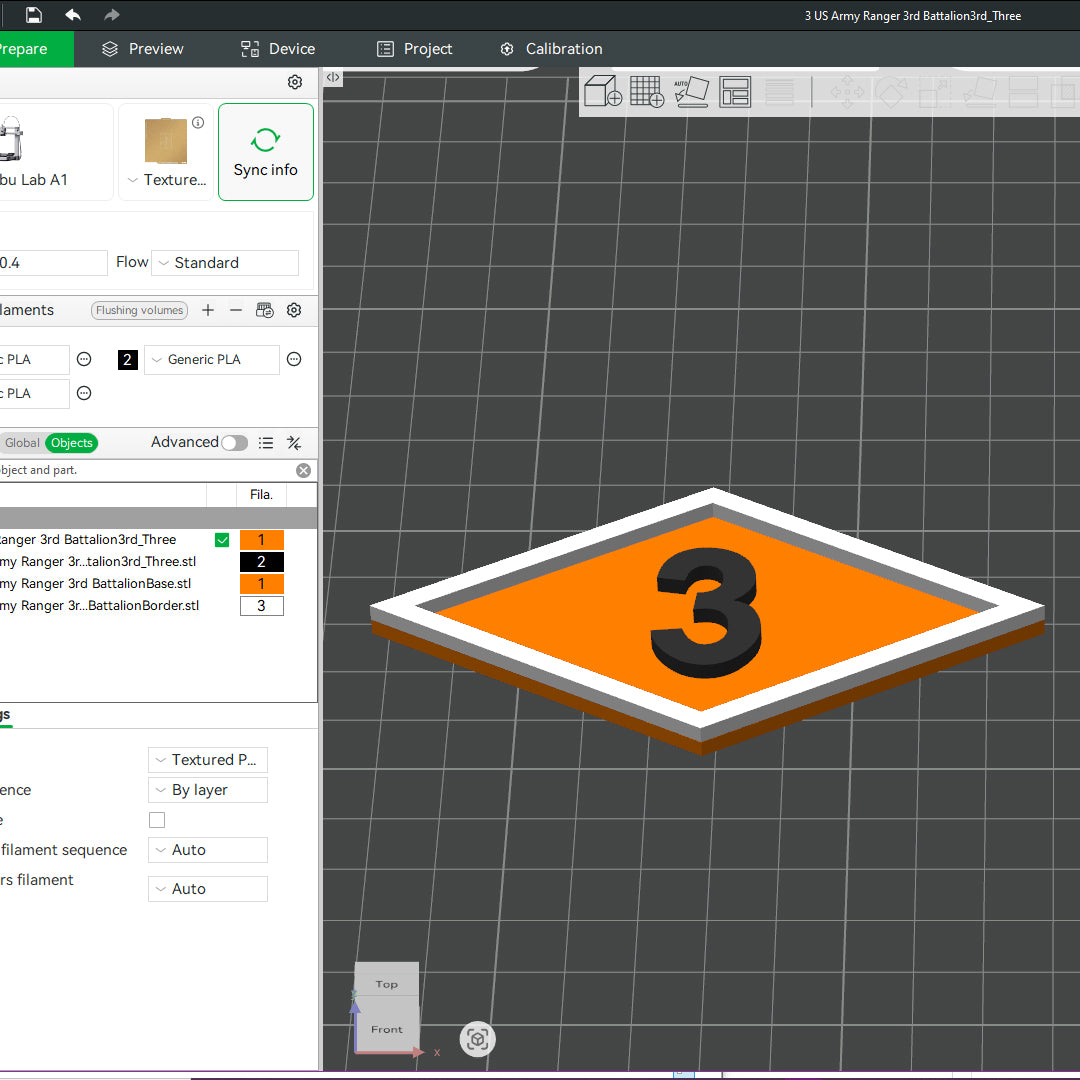The width and height of the screenshot is (1080, 1080).
Task: Remove a filament with the minus icon
Action: click(236, 310)
